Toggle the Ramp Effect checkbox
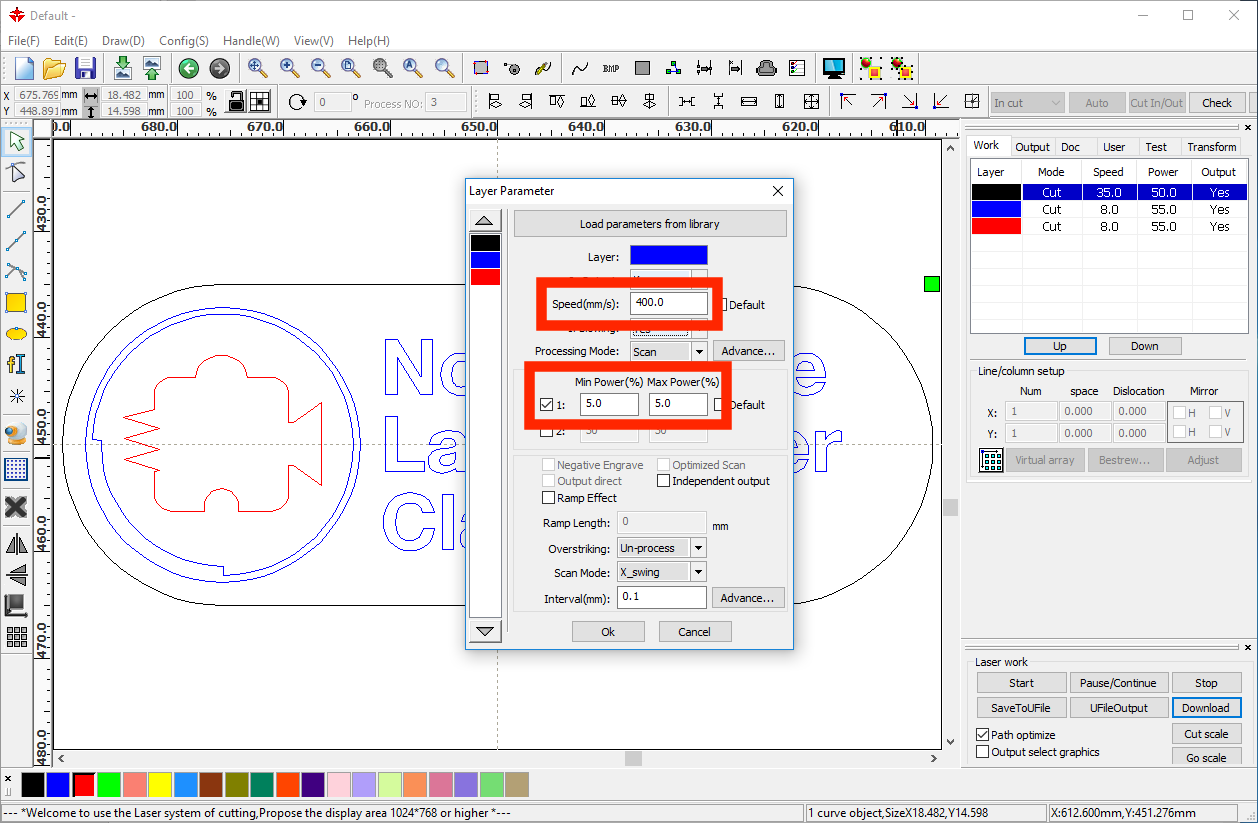The width and height of the screenshot is (1258, 823). point(548,498)
